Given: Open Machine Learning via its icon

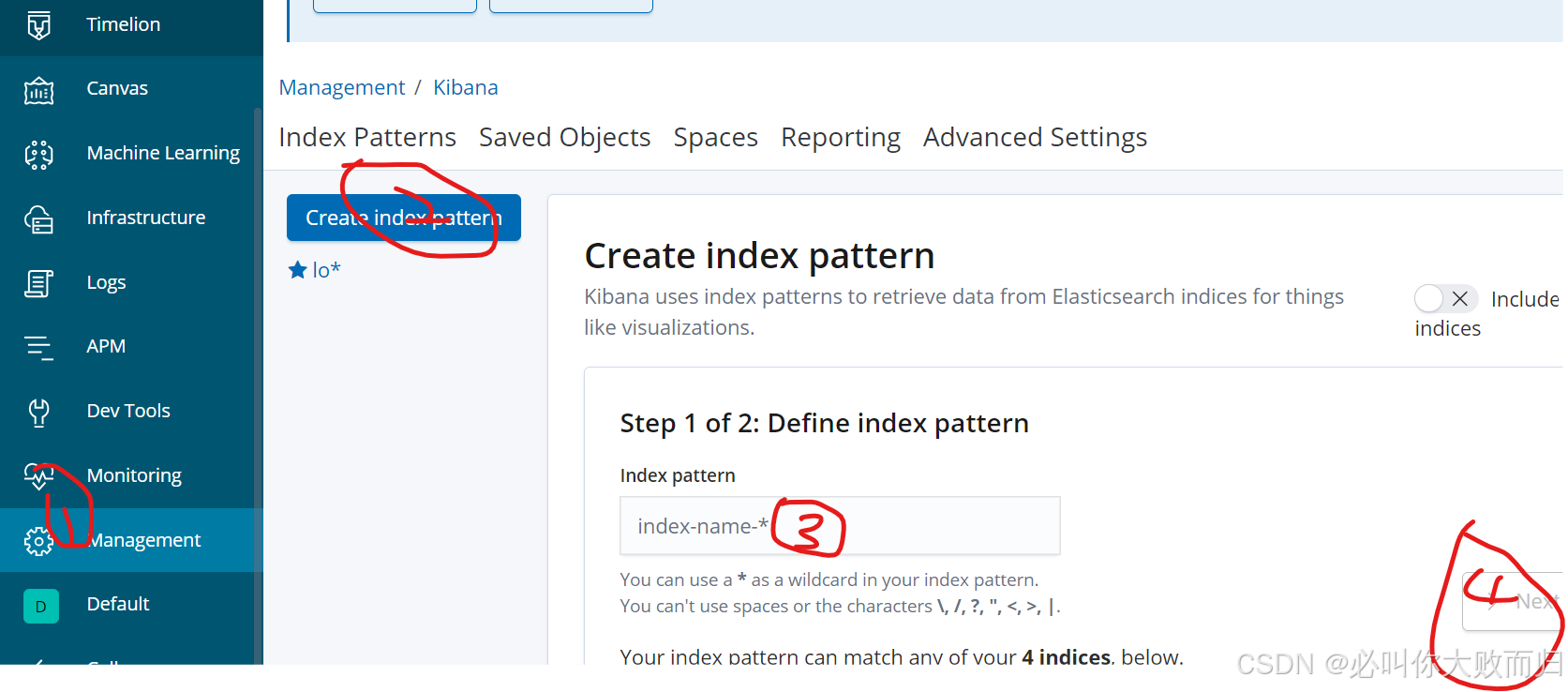Looking at the screenshot, I should 38,154.
